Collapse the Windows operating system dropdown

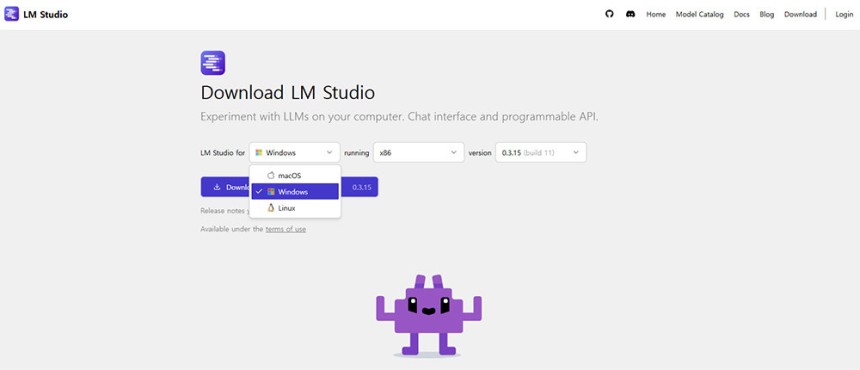(x=295, y=152)
